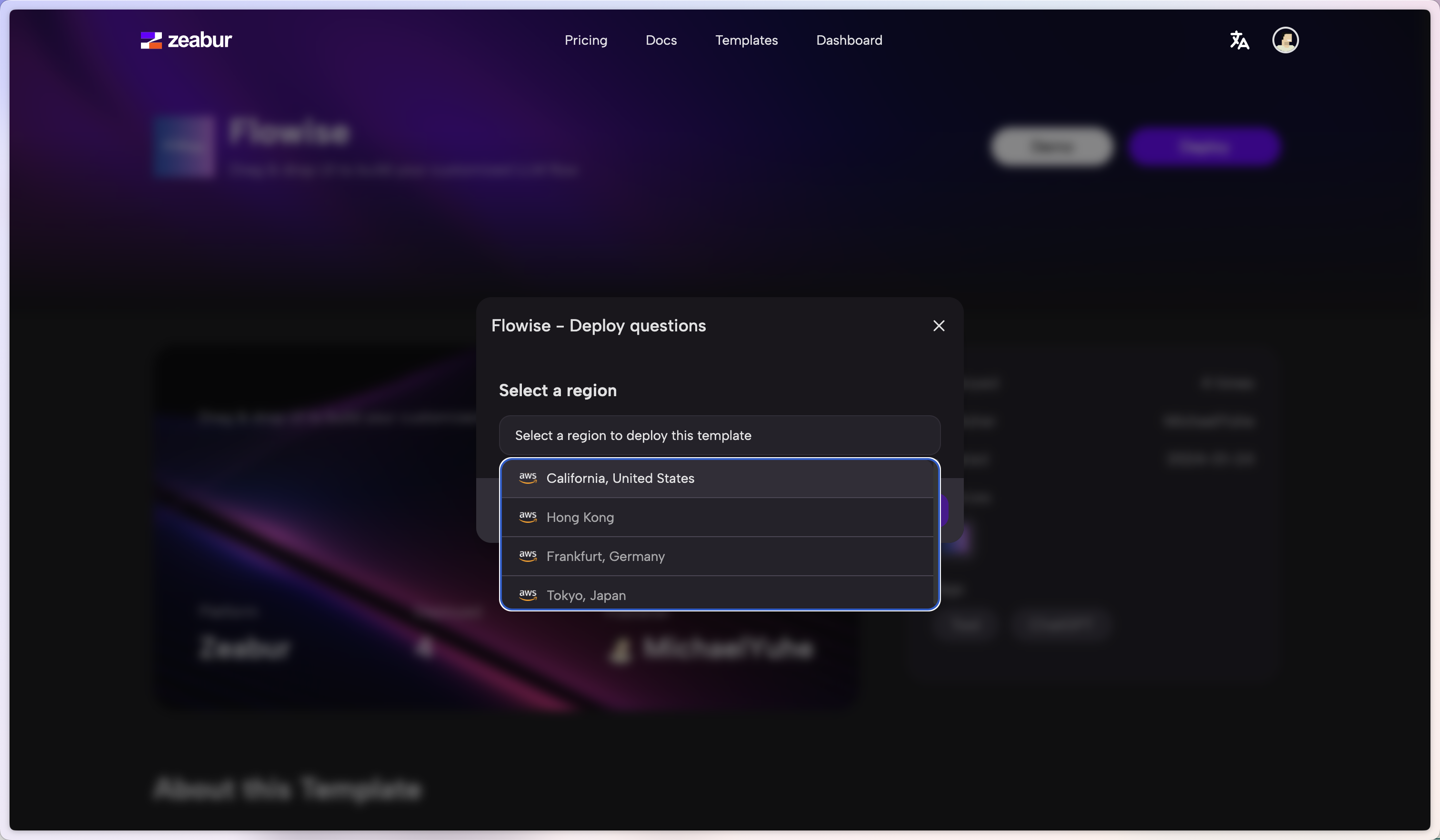This screenshot has width=1440, height=840.
Task: Click the AWS icon next to Tokyo
Action: [528, 595]
